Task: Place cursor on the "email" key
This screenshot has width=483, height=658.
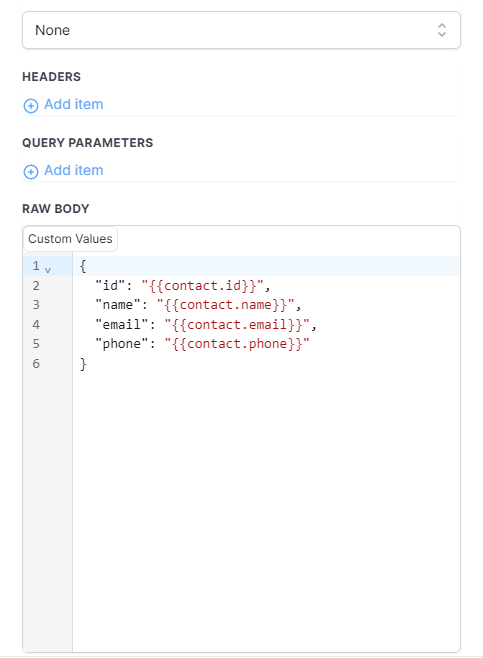Action: [x=122, y=324]
